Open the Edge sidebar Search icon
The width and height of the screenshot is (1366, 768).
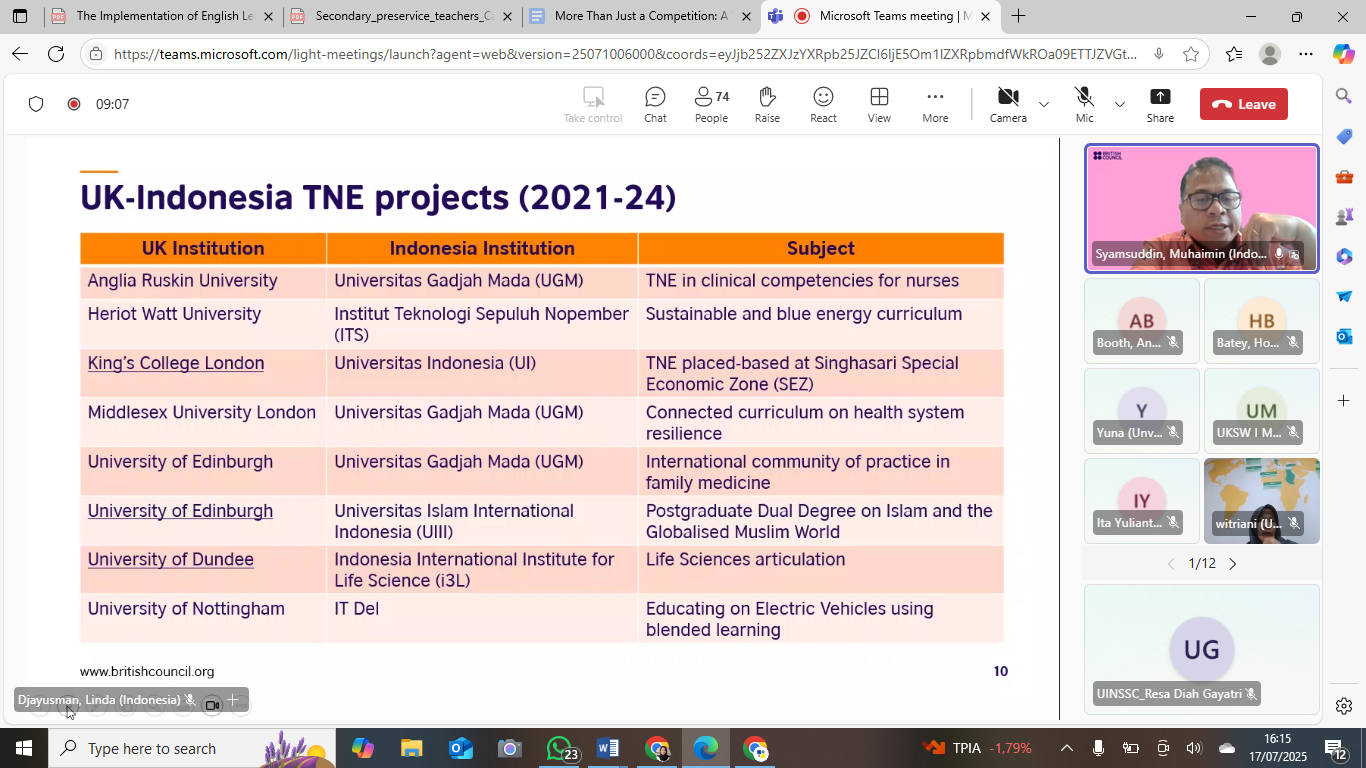click(1343, 96)
